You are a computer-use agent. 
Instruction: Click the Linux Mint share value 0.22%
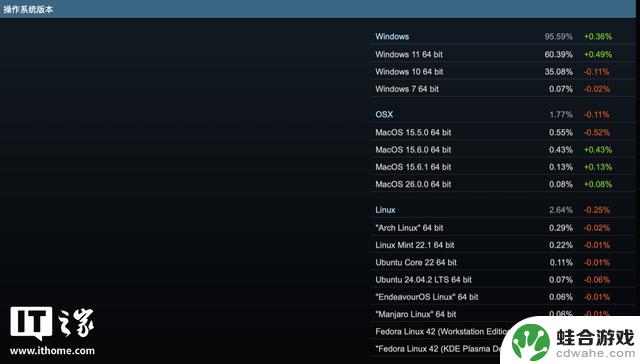coord(561,245)
